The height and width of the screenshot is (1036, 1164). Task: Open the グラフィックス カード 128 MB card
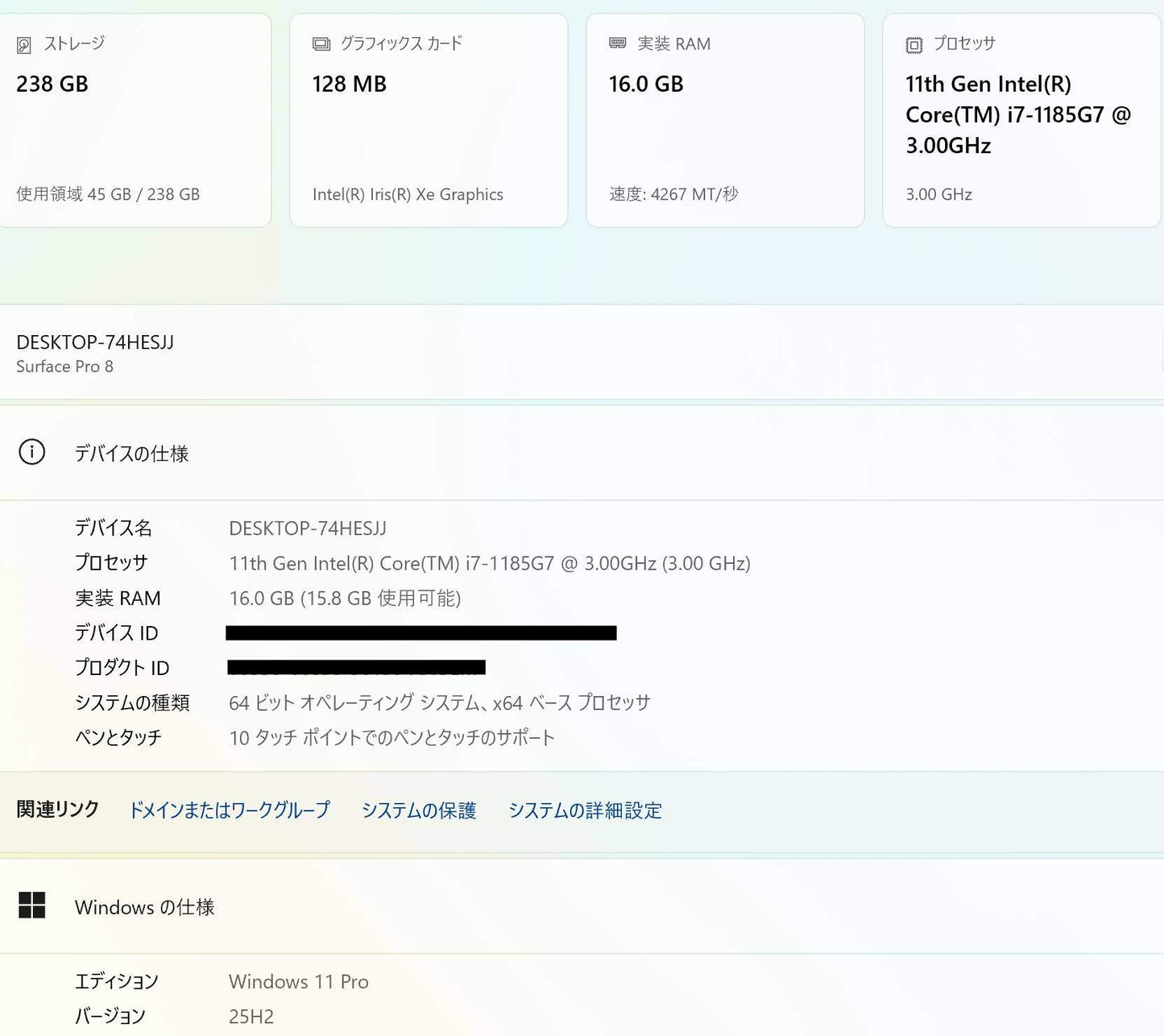(429, 120)
